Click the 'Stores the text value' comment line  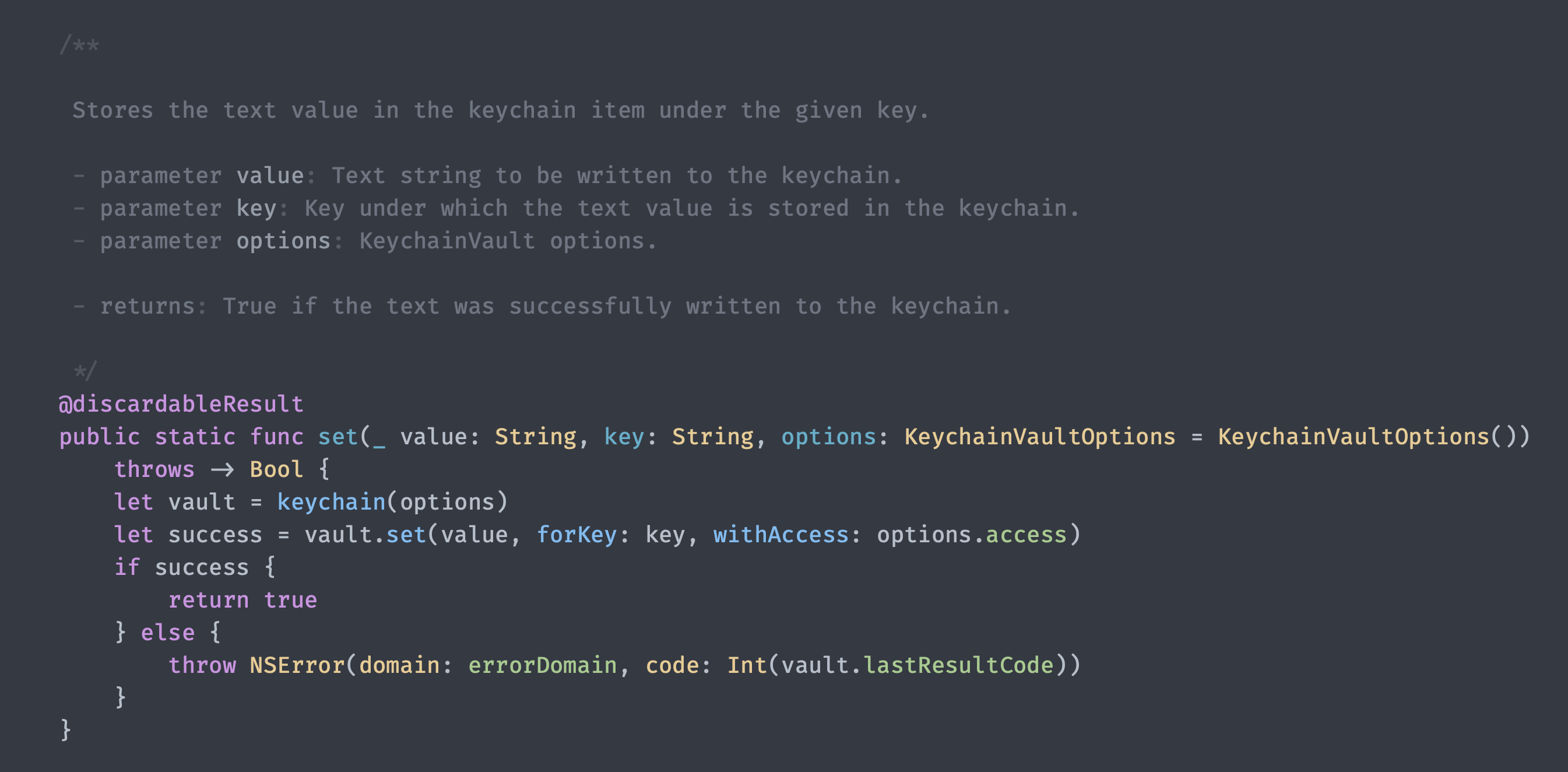(x=500, y=110)
